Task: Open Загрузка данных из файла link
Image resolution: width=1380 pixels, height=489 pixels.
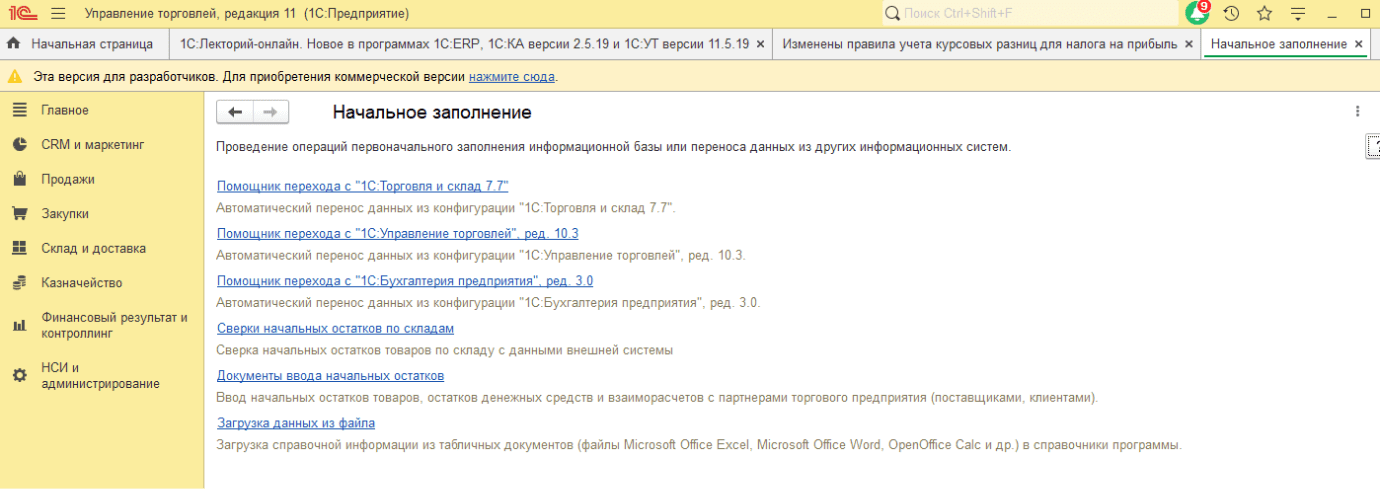Action: point(296,423)
